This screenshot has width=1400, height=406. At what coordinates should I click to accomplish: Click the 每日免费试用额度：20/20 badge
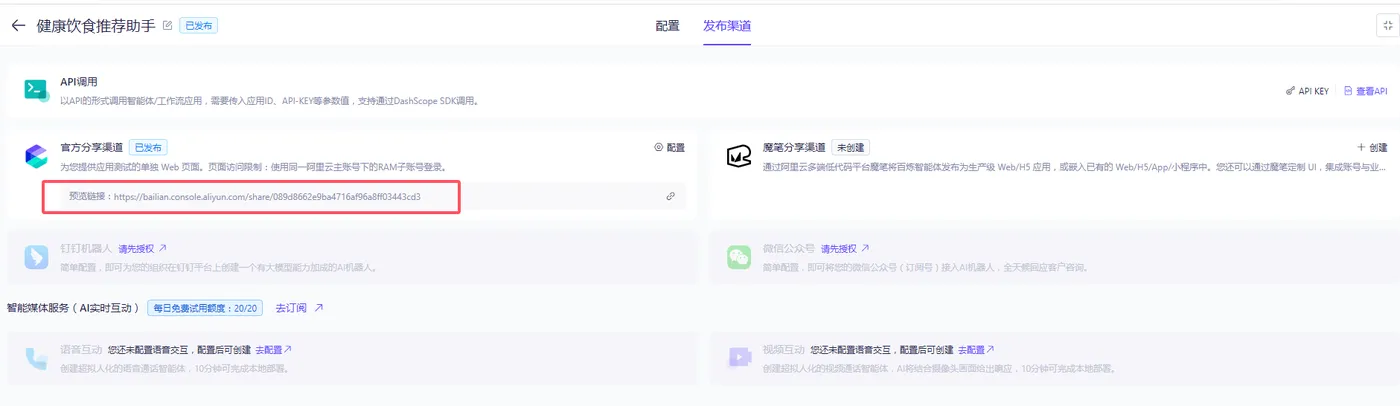205,308
